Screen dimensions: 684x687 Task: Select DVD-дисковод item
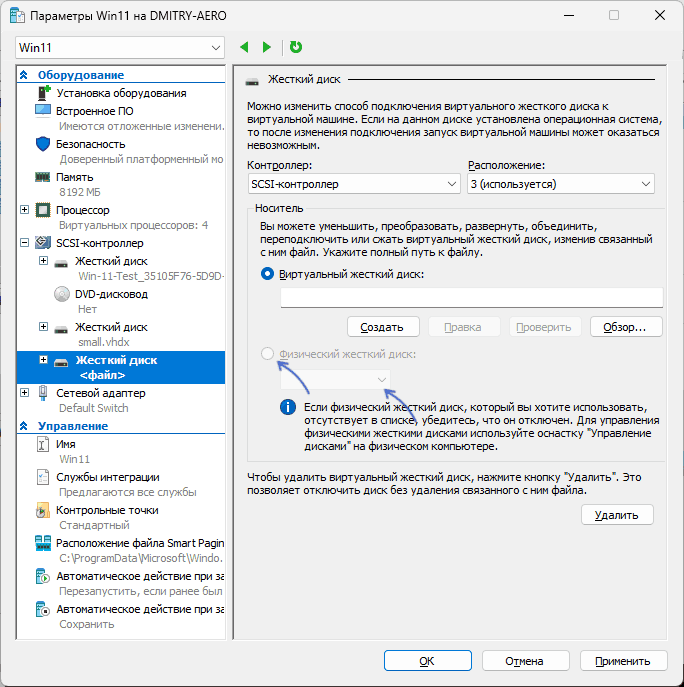[111, 294]
